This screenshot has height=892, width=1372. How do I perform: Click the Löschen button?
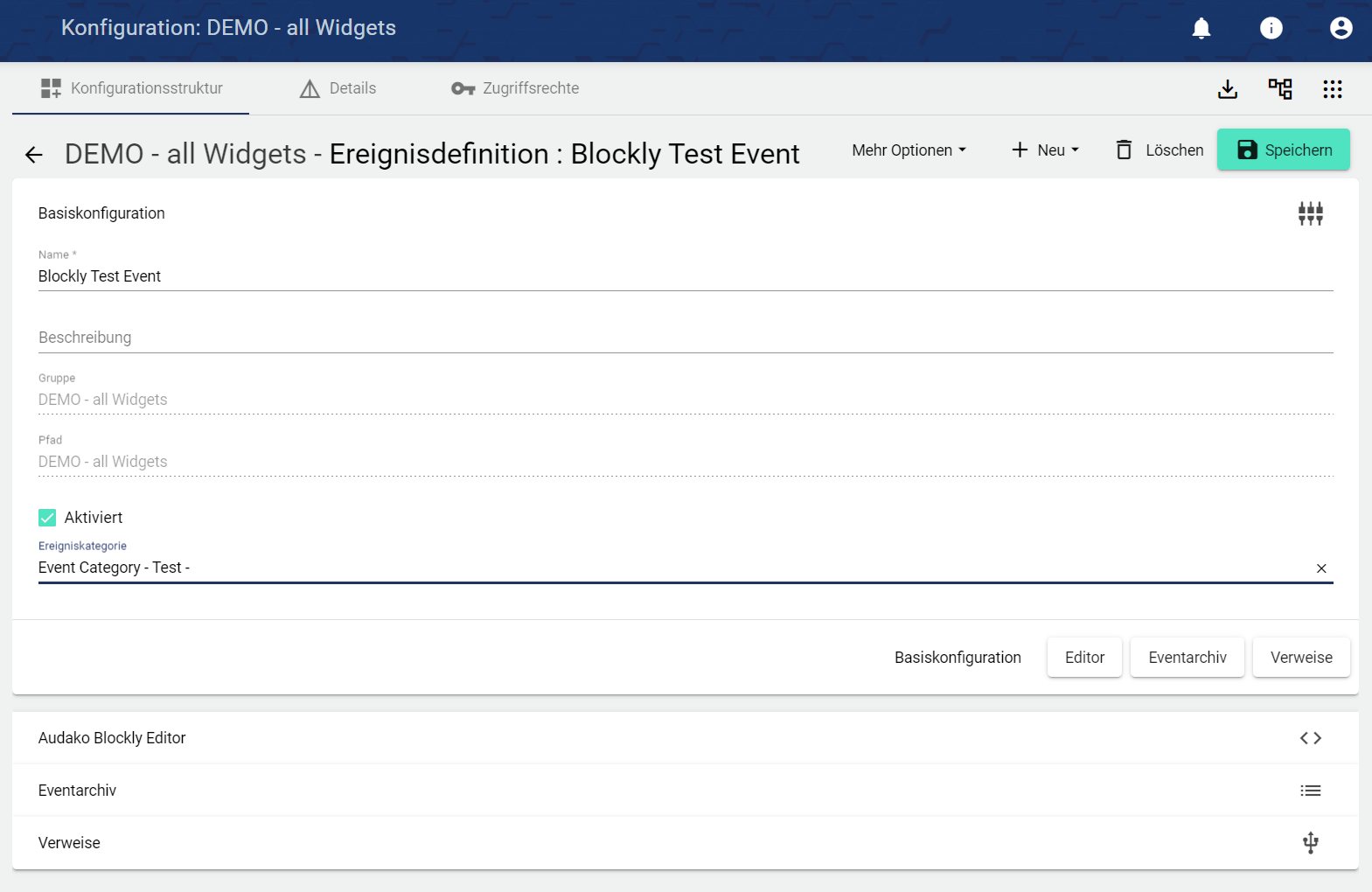(x=1160, y=150)
